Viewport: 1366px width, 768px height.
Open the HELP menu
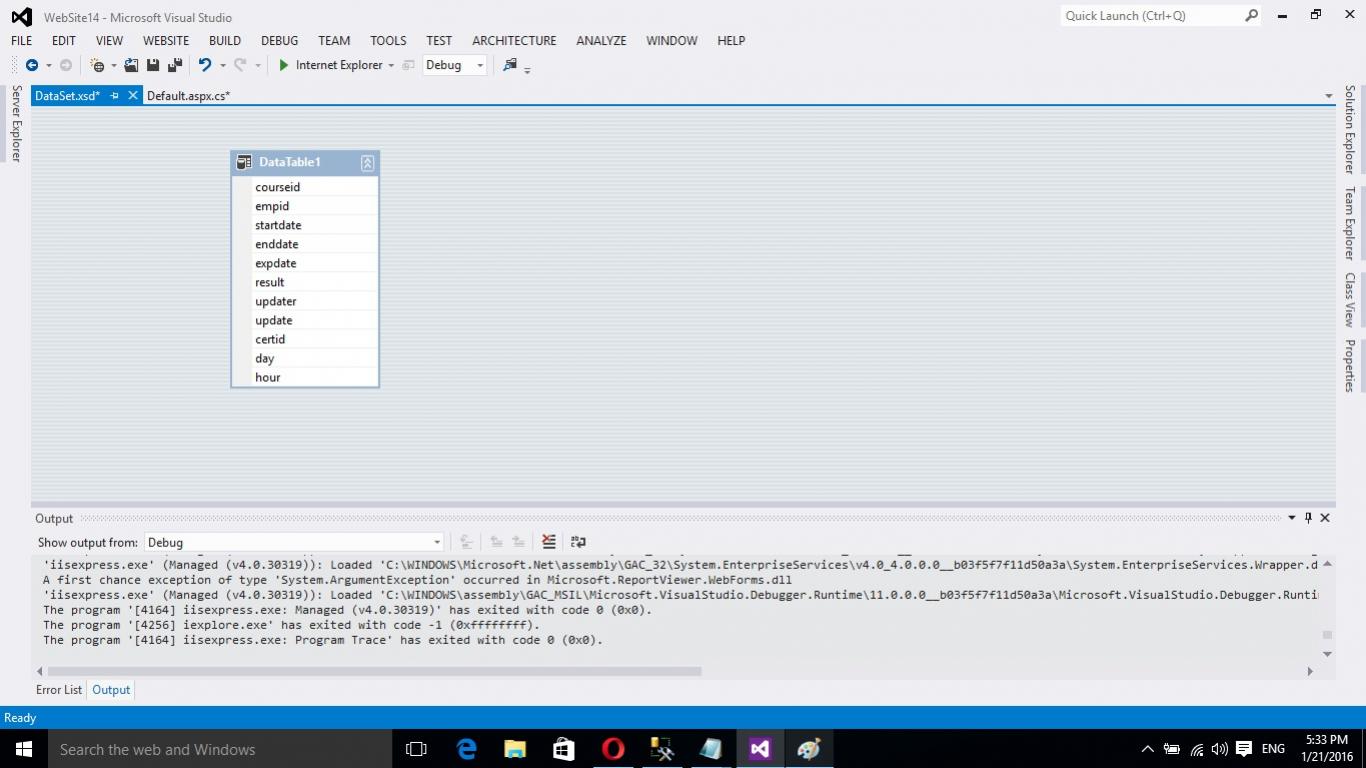tap(731, 41)
